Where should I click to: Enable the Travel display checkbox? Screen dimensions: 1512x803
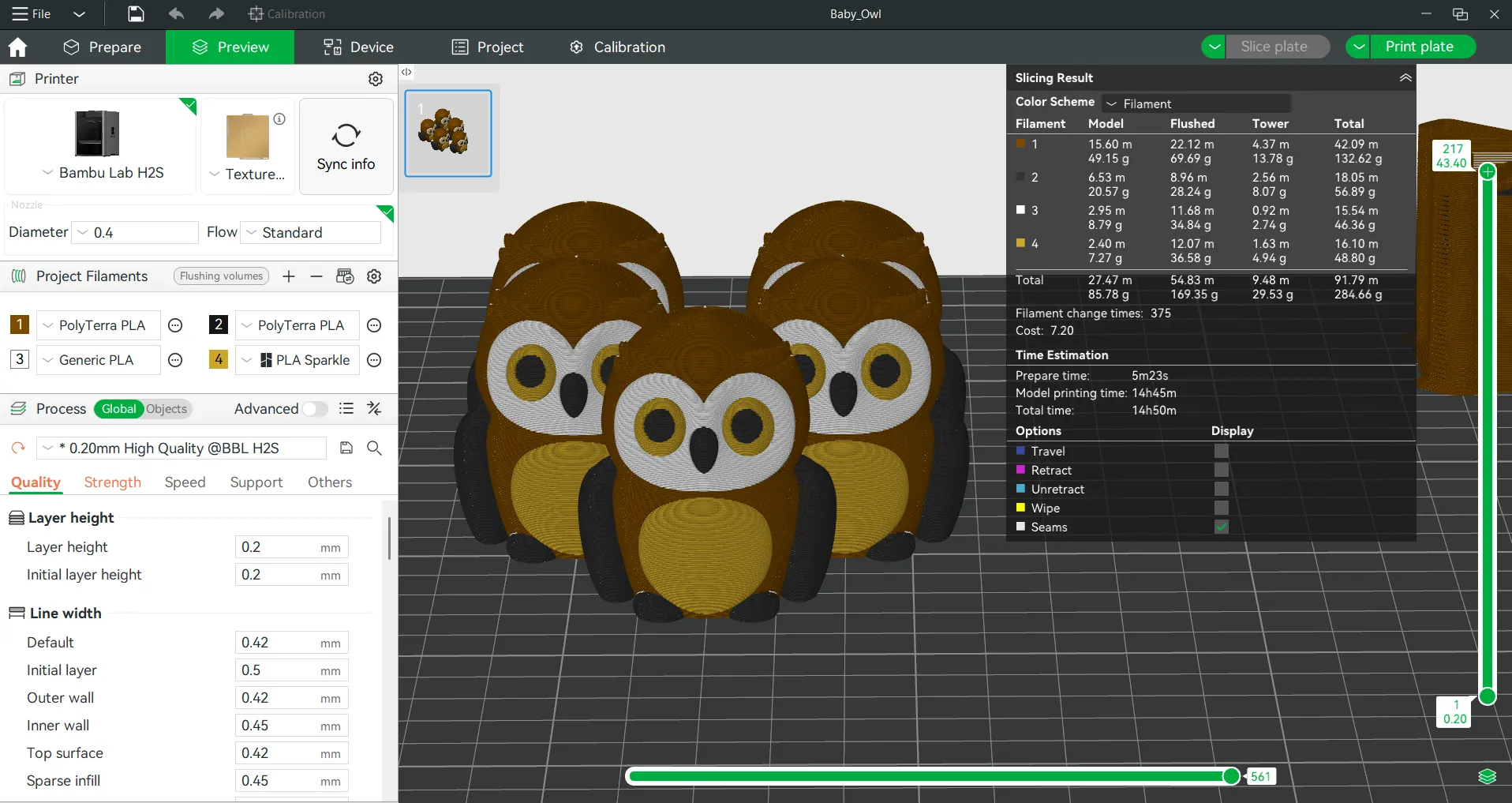[1221, 451]
